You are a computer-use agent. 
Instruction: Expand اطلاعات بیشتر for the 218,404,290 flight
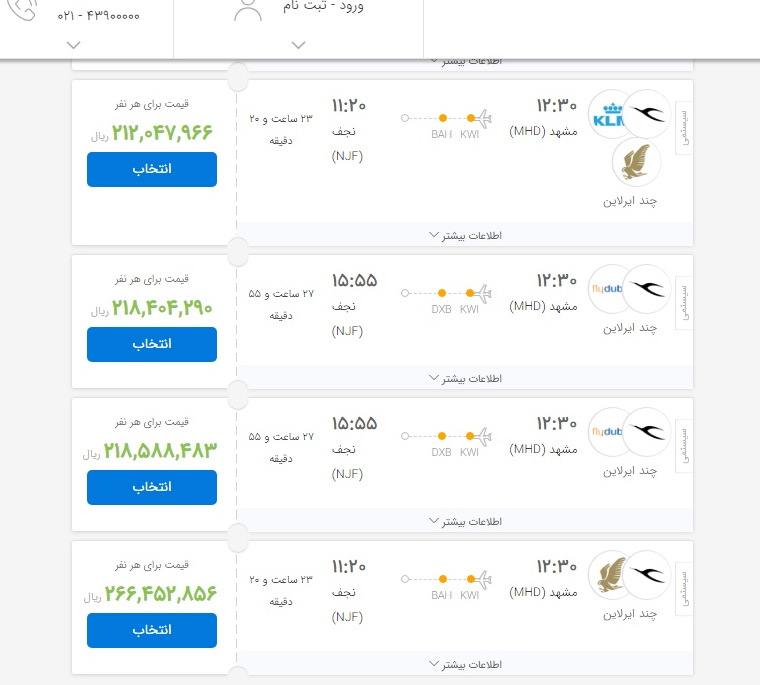(x=465, y=378)
